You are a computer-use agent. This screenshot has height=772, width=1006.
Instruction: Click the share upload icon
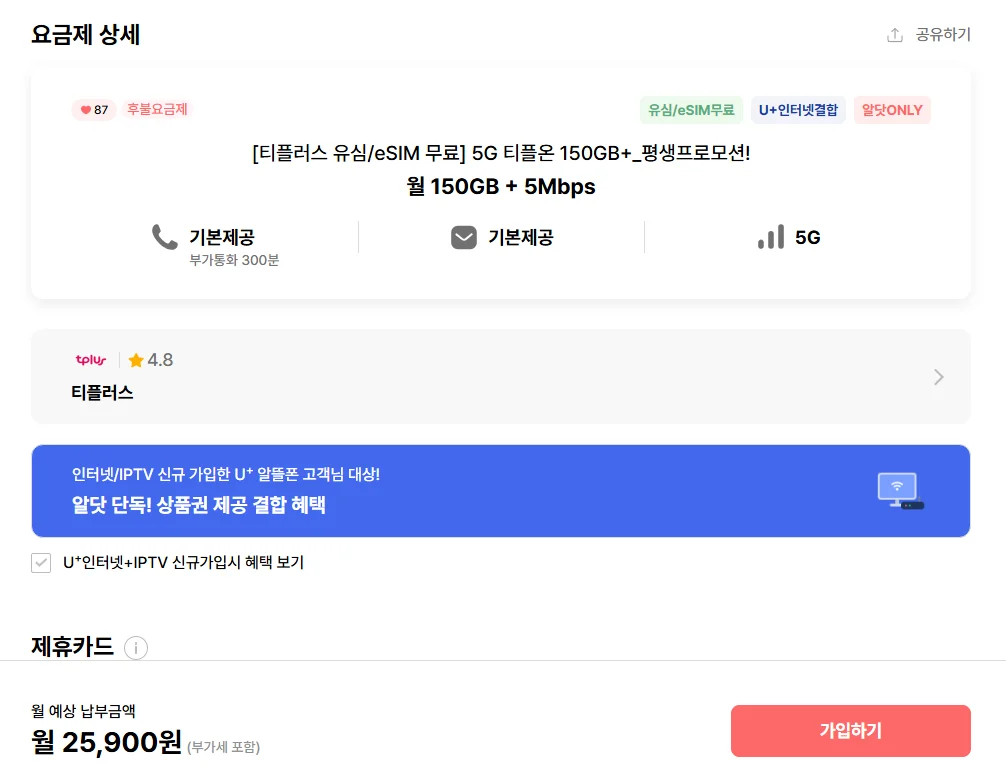895,35
